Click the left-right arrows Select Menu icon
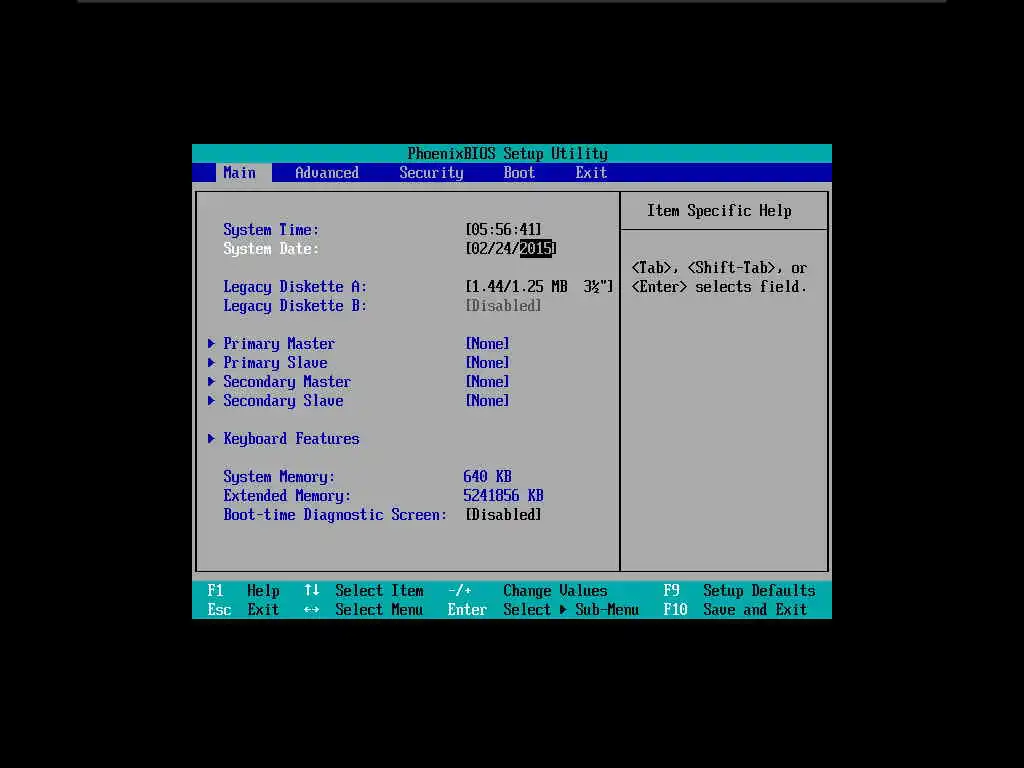Screen dimensions: 1024x768 point(312,609)
